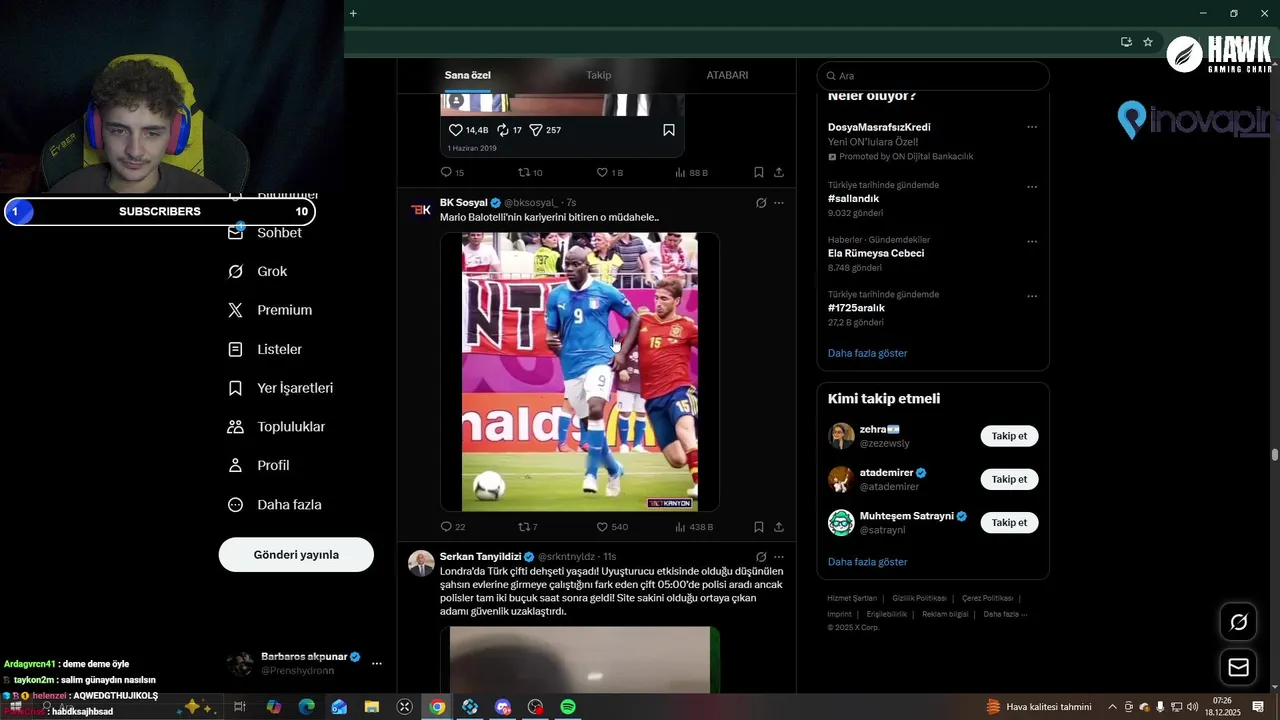Screen dimensions: 1280x720
Task: Open Hava kalitesi tahmini taskbar widget
Action: 1038,707
